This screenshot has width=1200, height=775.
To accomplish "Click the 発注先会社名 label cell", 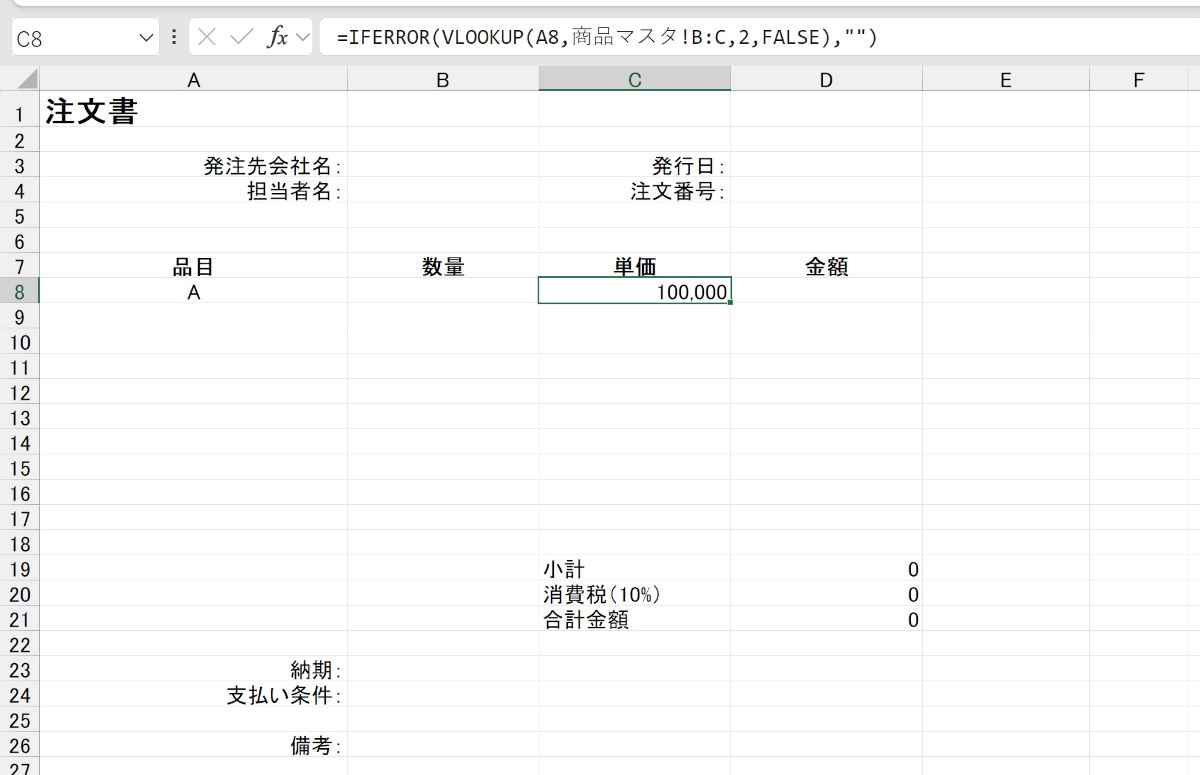I will click(x=193, y=166).
